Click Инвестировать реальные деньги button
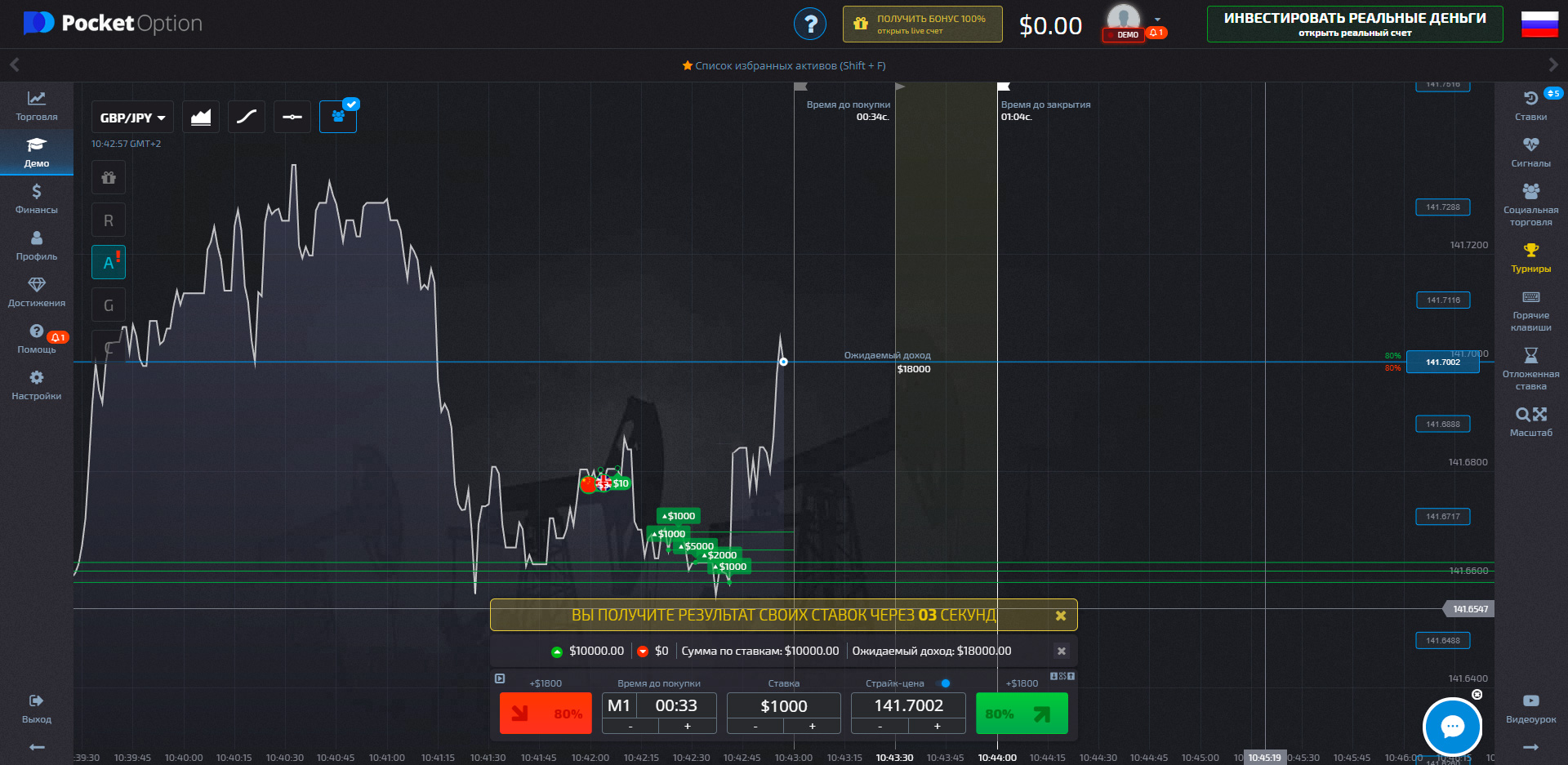This screenshot has height=765, width=1568. click(x=1354, y=24)
